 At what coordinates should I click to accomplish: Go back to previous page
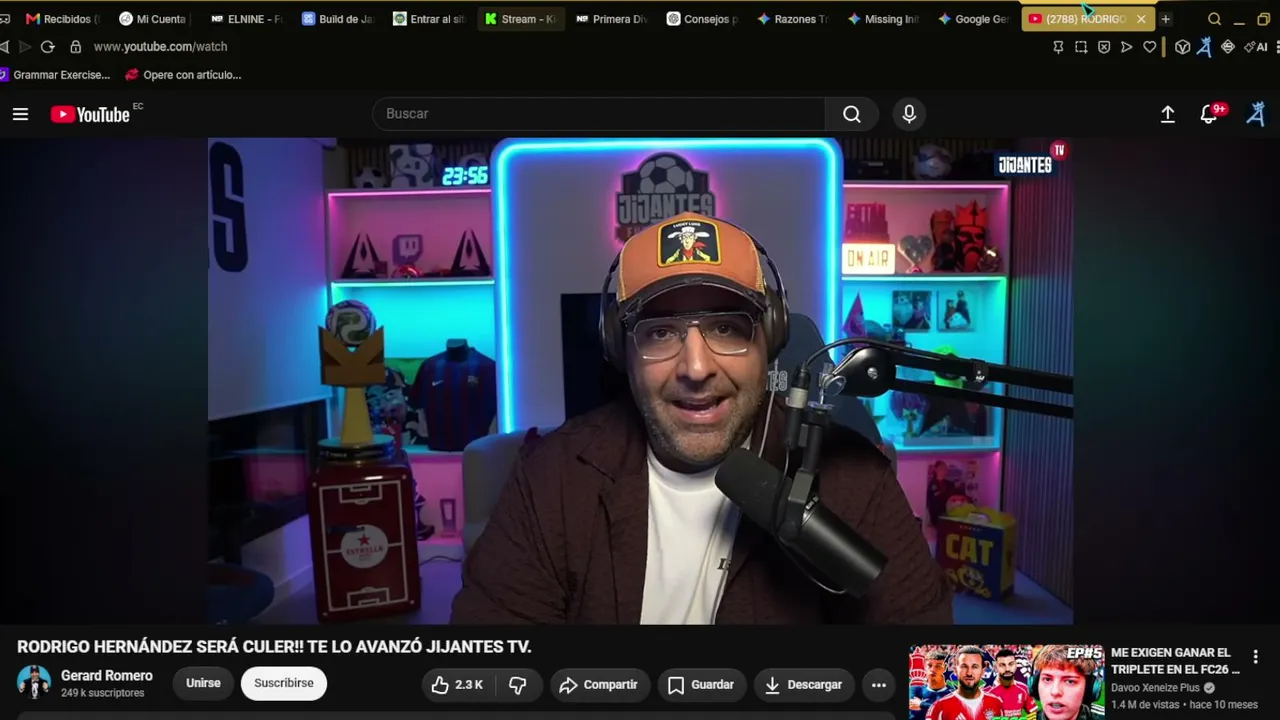5,47
